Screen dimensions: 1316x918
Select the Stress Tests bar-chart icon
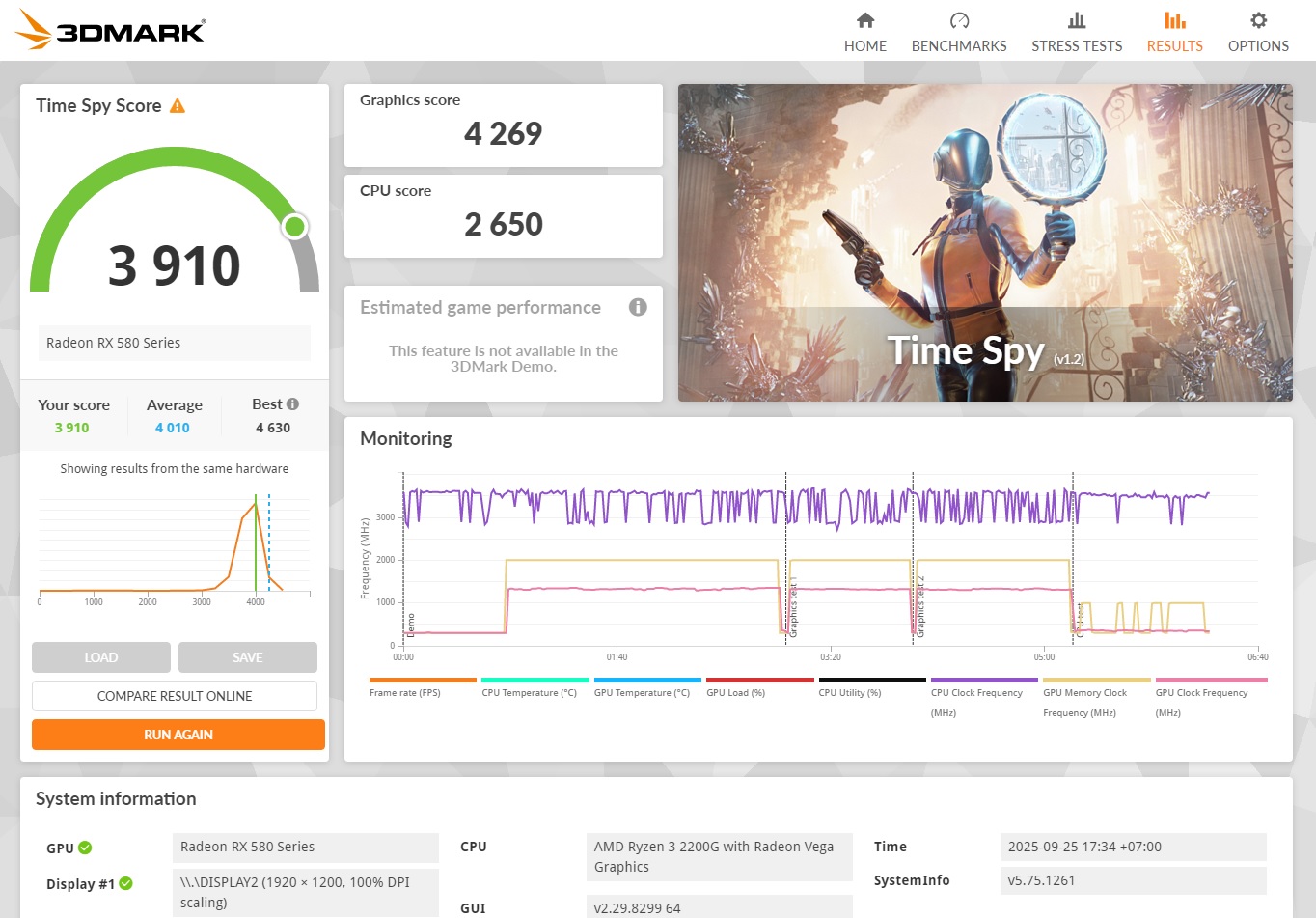click(1077, 20)
